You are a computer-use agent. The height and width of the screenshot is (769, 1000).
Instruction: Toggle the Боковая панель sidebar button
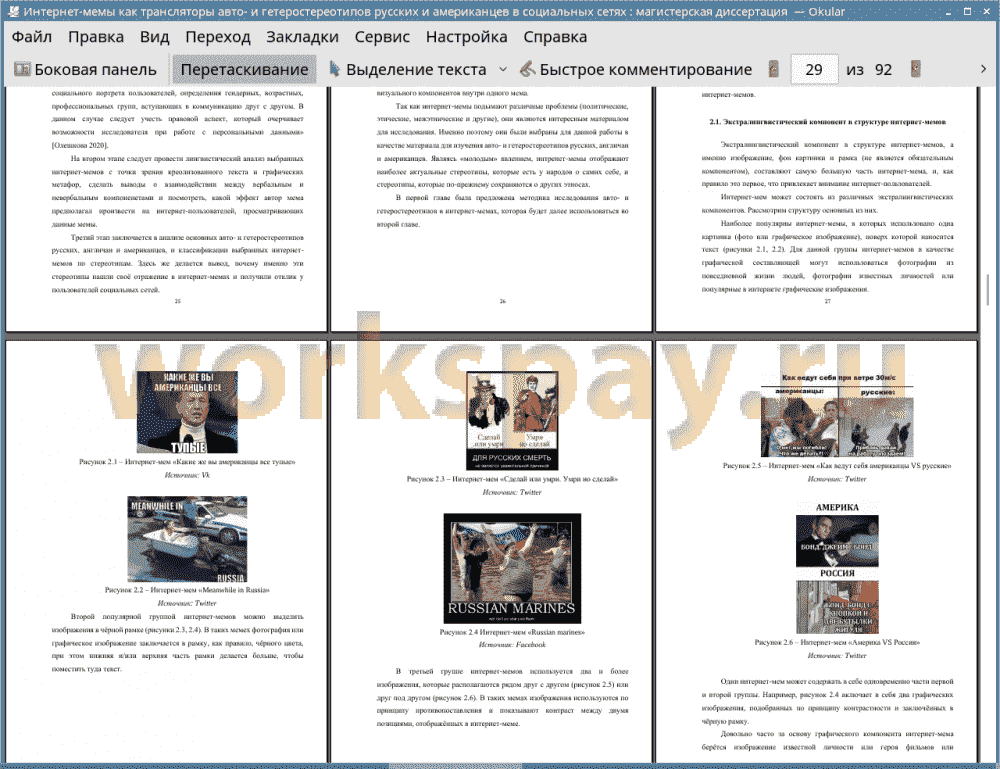click(x=85, y=70)
